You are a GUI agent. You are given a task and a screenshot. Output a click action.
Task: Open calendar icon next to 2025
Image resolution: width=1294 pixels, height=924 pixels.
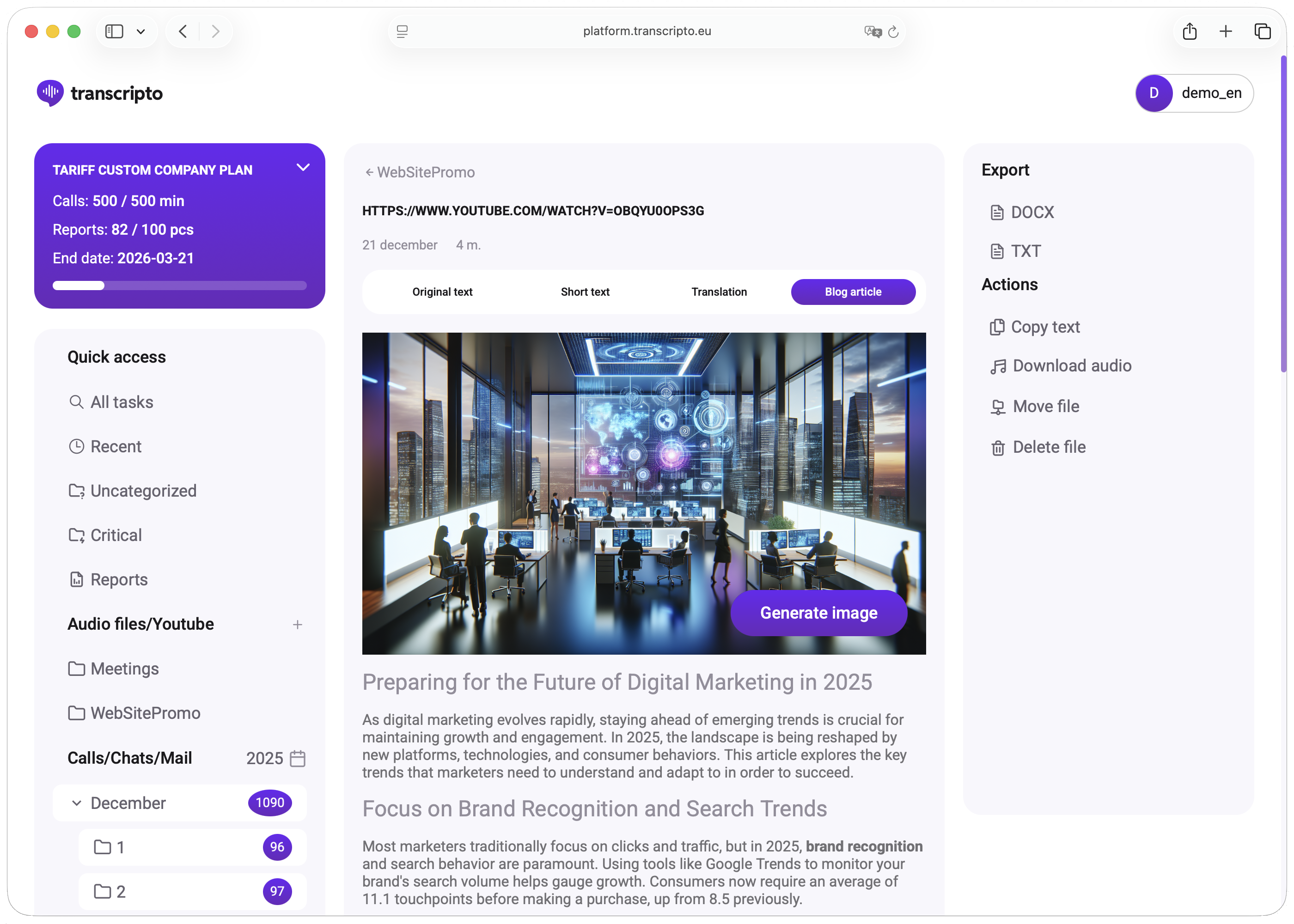point(298,759)
